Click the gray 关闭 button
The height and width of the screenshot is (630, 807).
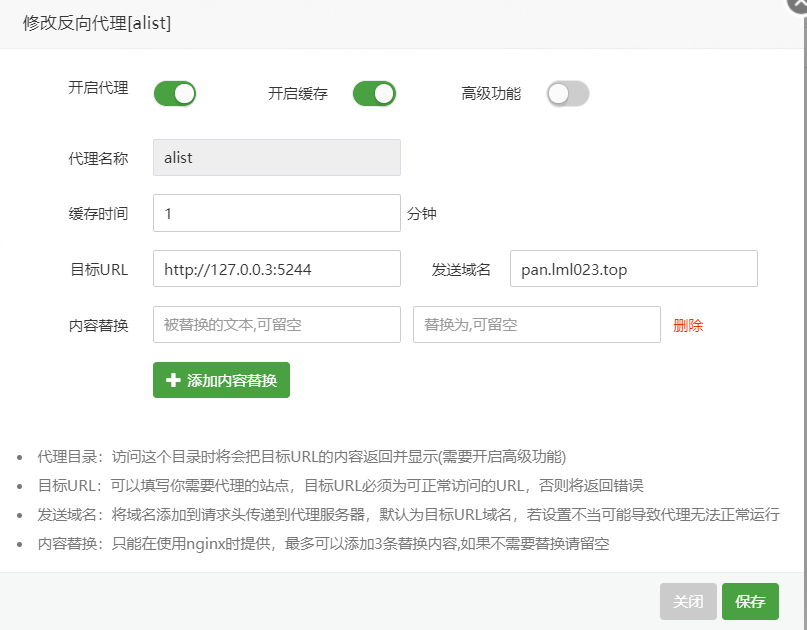pyautogui.click(x=688, y=602)
